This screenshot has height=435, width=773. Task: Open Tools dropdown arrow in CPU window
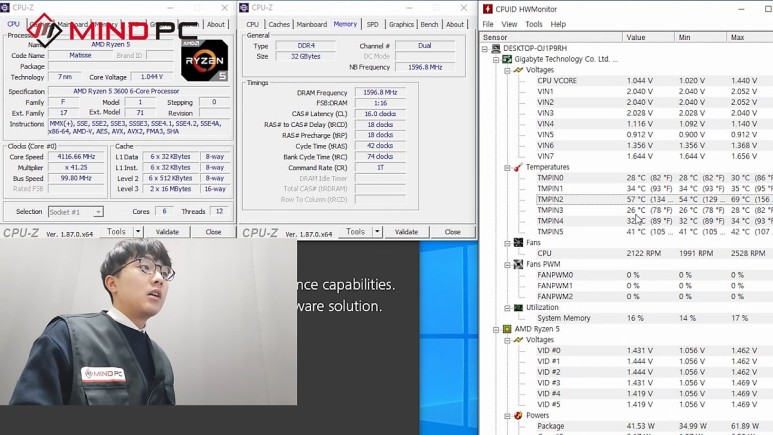138,231
